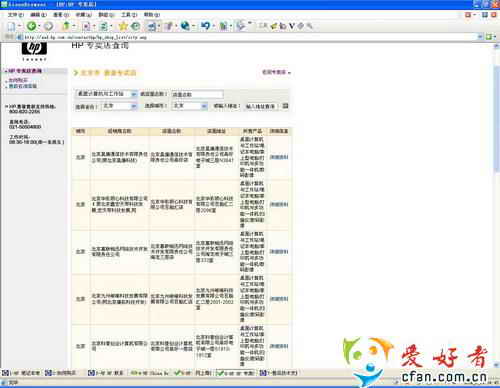Click the 店面名称 column header

[171, 131]
